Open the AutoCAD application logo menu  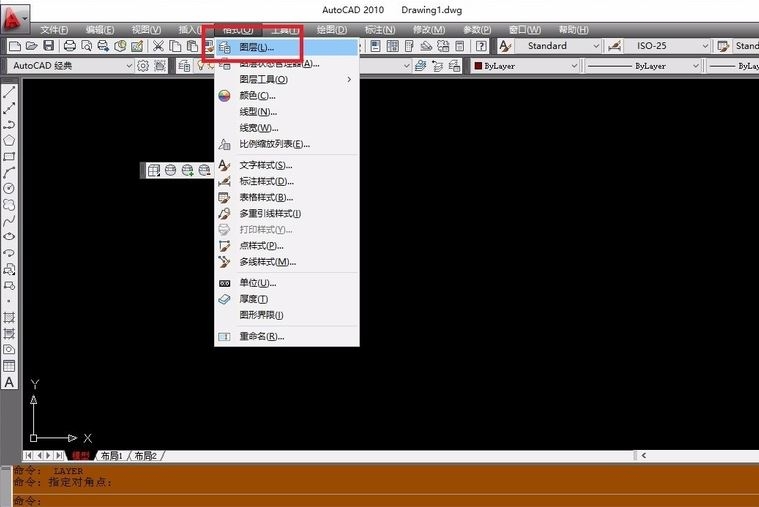[15, 18]
